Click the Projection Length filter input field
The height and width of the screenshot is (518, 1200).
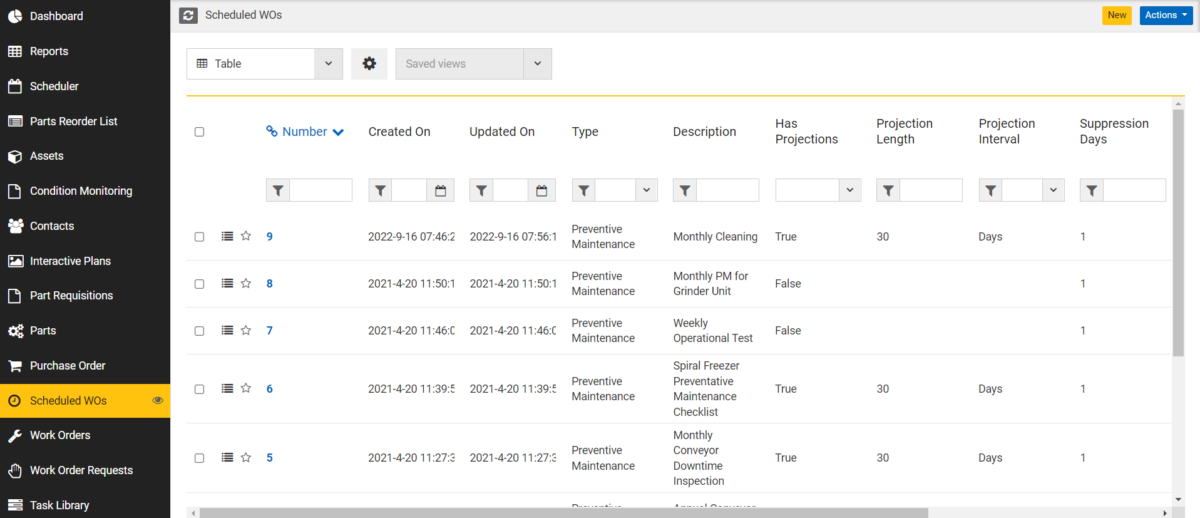931,190
